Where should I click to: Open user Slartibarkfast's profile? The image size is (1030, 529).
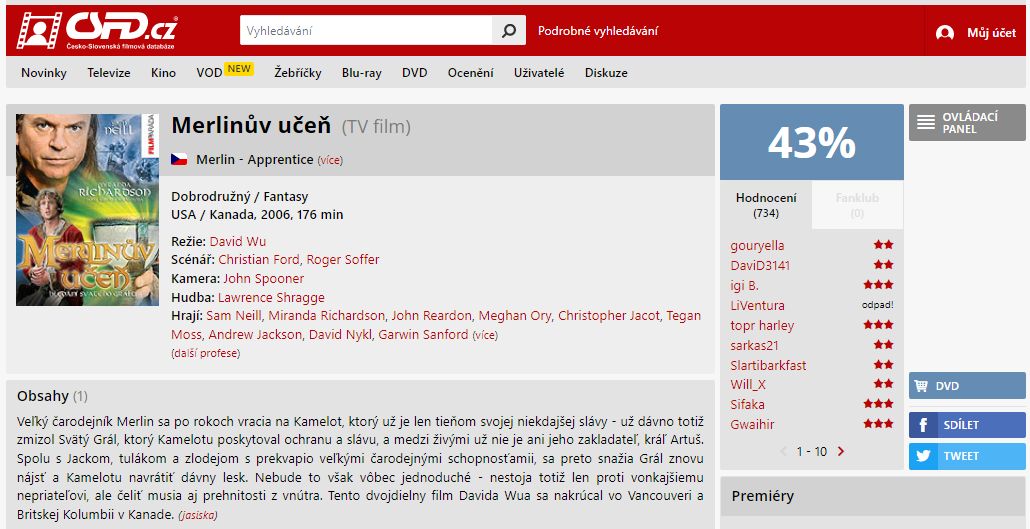768,365
